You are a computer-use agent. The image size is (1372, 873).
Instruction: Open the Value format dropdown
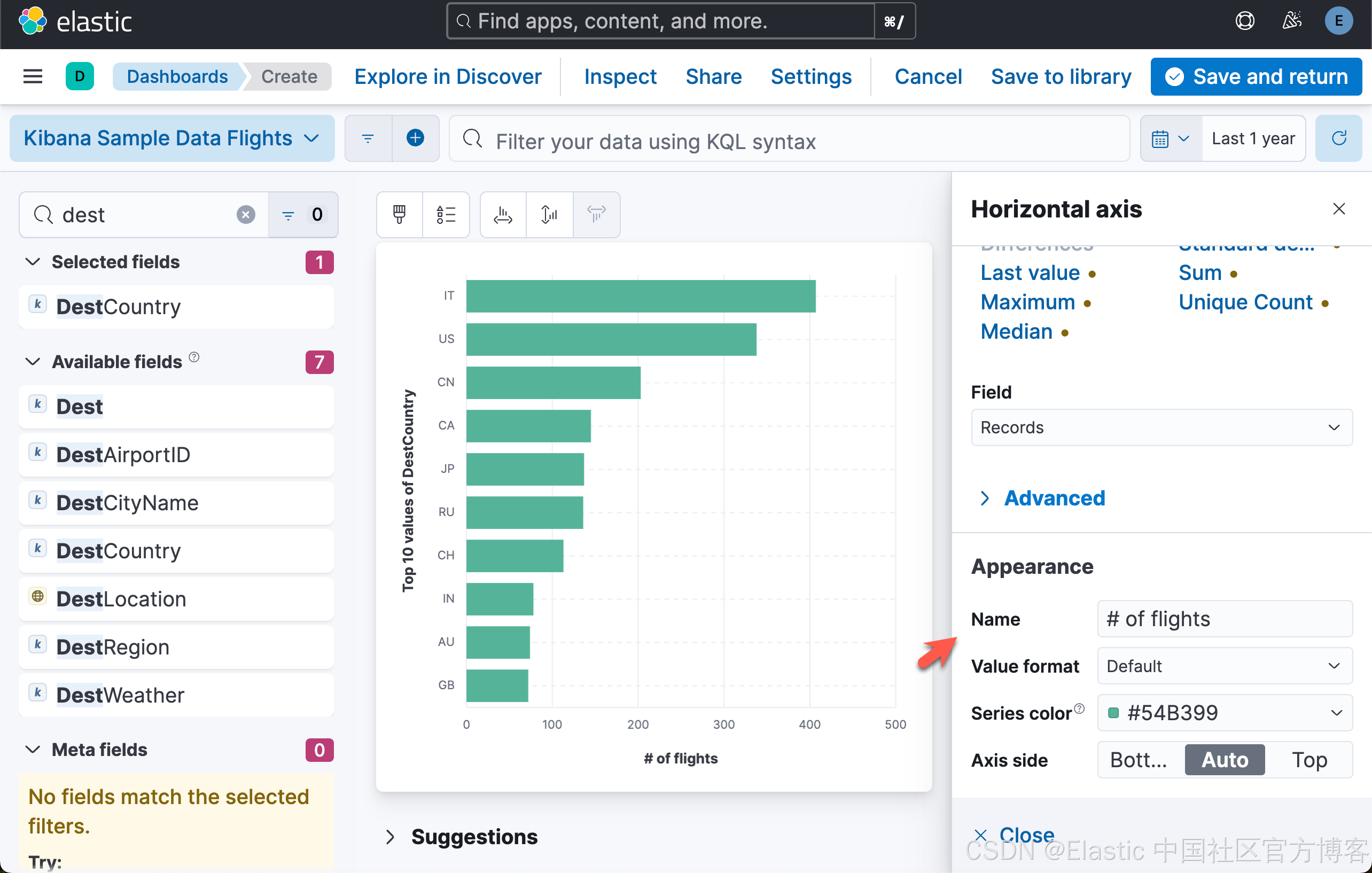[x=1224, y=666]
